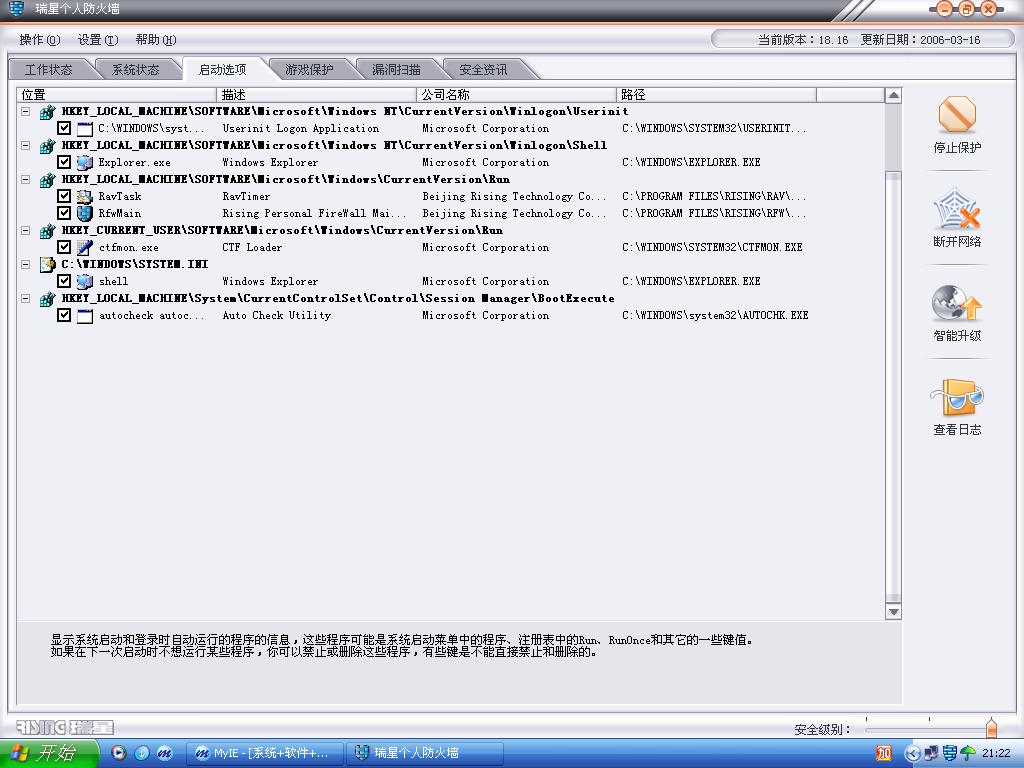Click the Explorer.exe entry icon
1024x768 pixels.
tap(85, 163)
